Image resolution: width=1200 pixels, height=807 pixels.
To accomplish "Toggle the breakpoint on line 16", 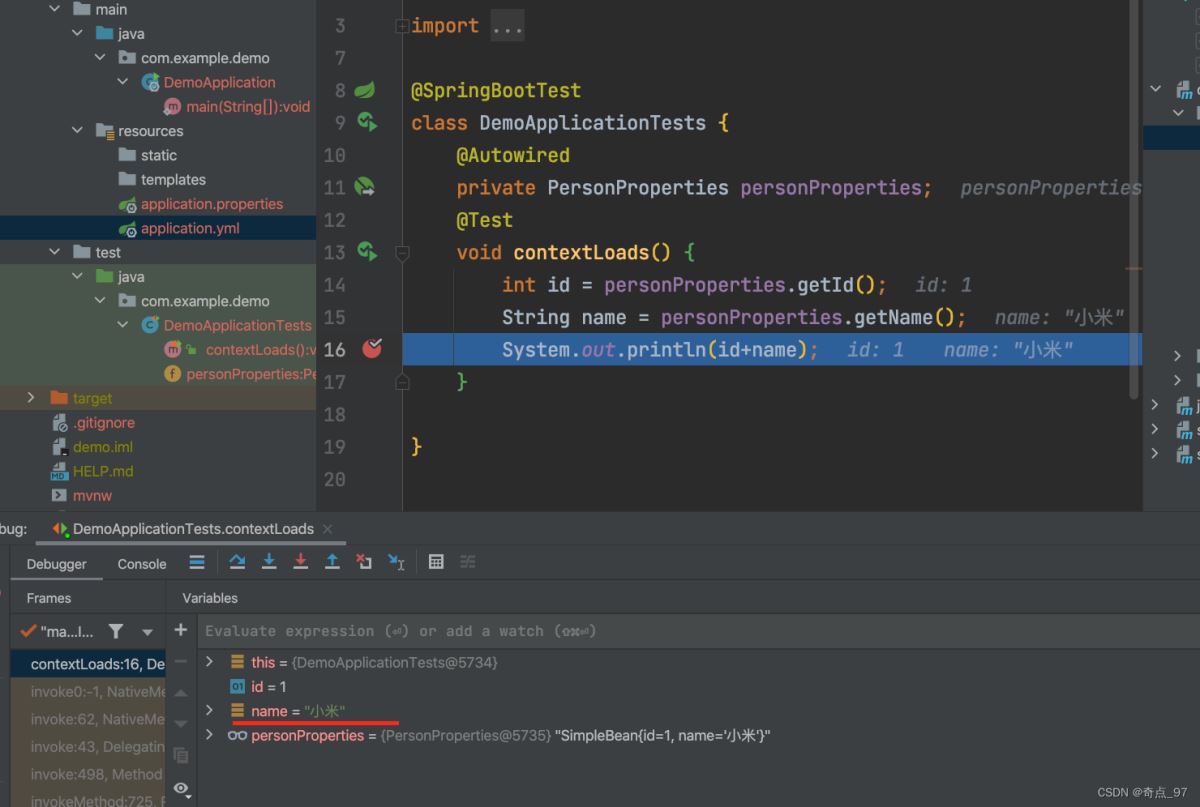I will [372, 349].
